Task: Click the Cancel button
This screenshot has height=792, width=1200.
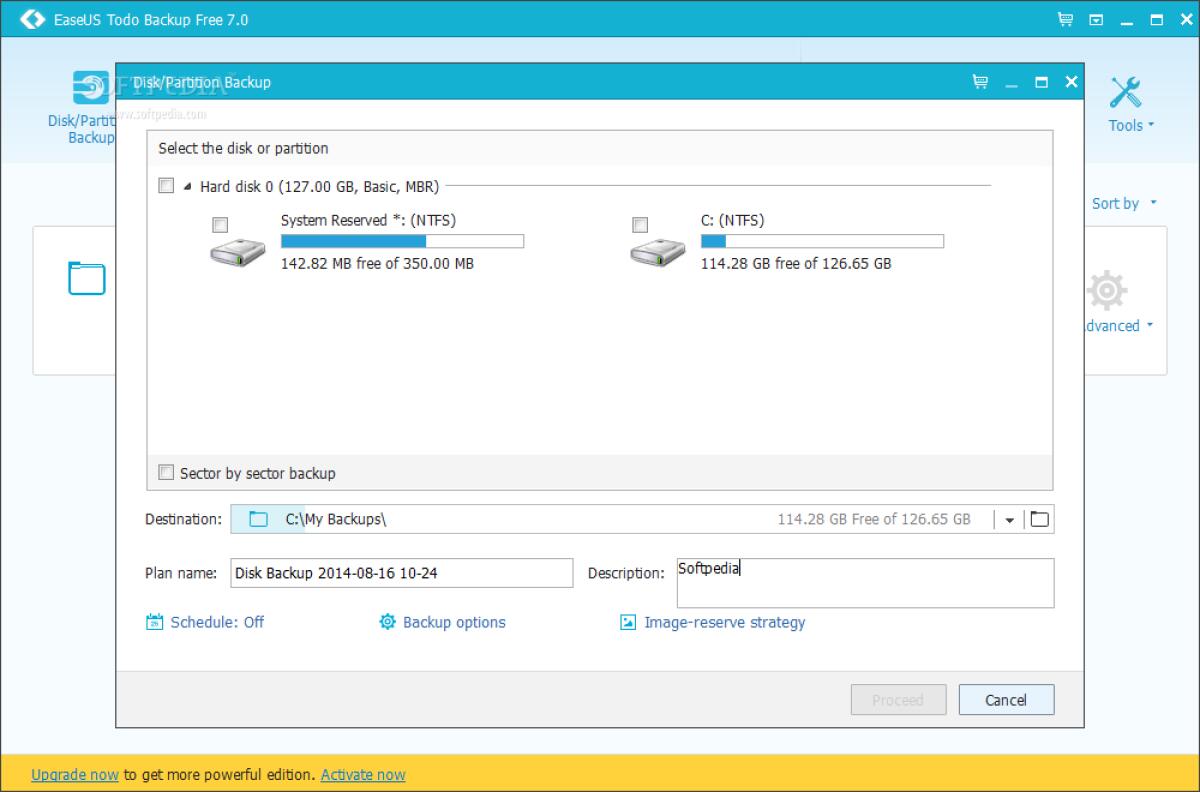Action: click(x=1006, y=699)
